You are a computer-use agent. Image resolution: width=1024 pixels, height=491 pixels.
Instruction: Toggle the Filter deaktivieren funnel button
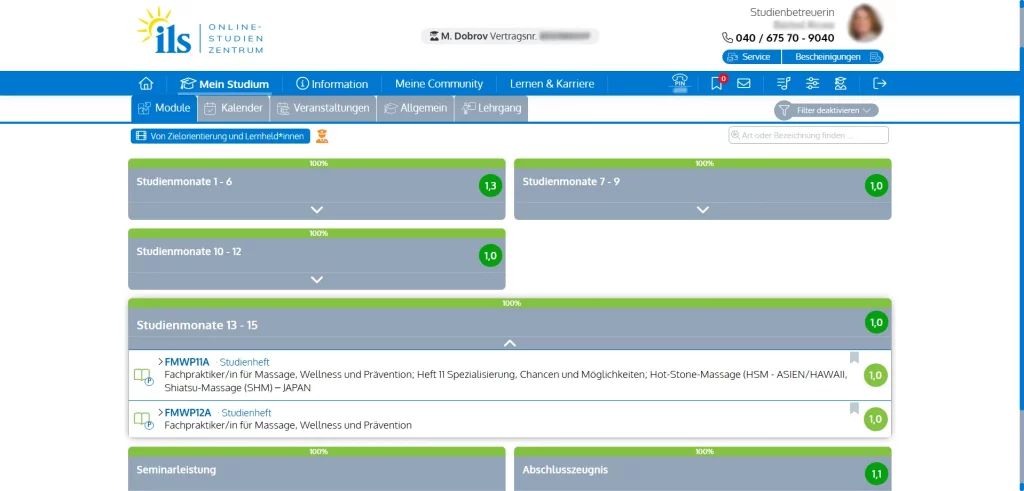[827, 110]
